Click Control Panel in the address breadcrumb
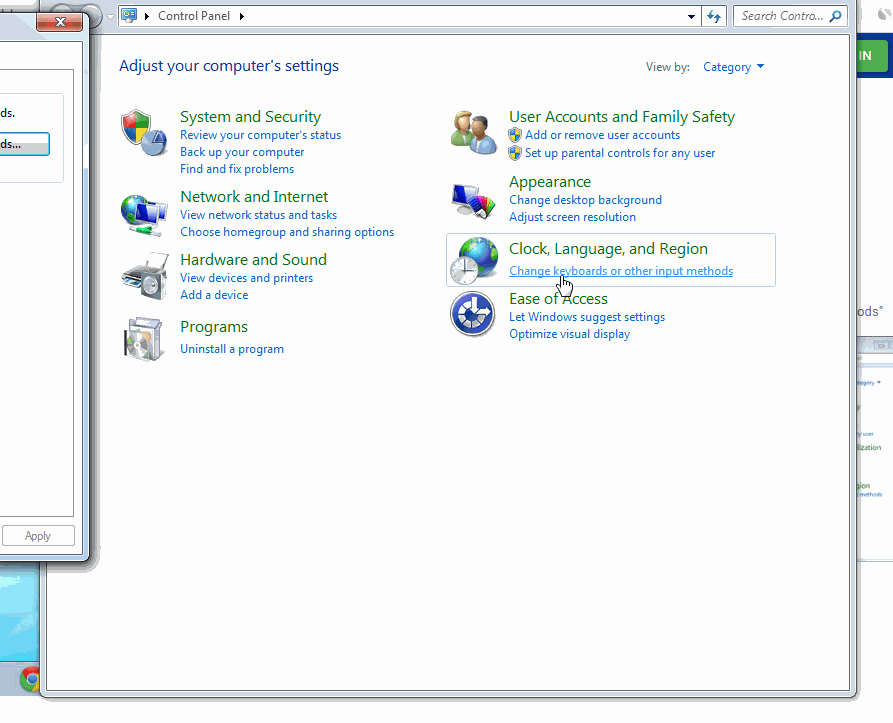 point(195,16)
